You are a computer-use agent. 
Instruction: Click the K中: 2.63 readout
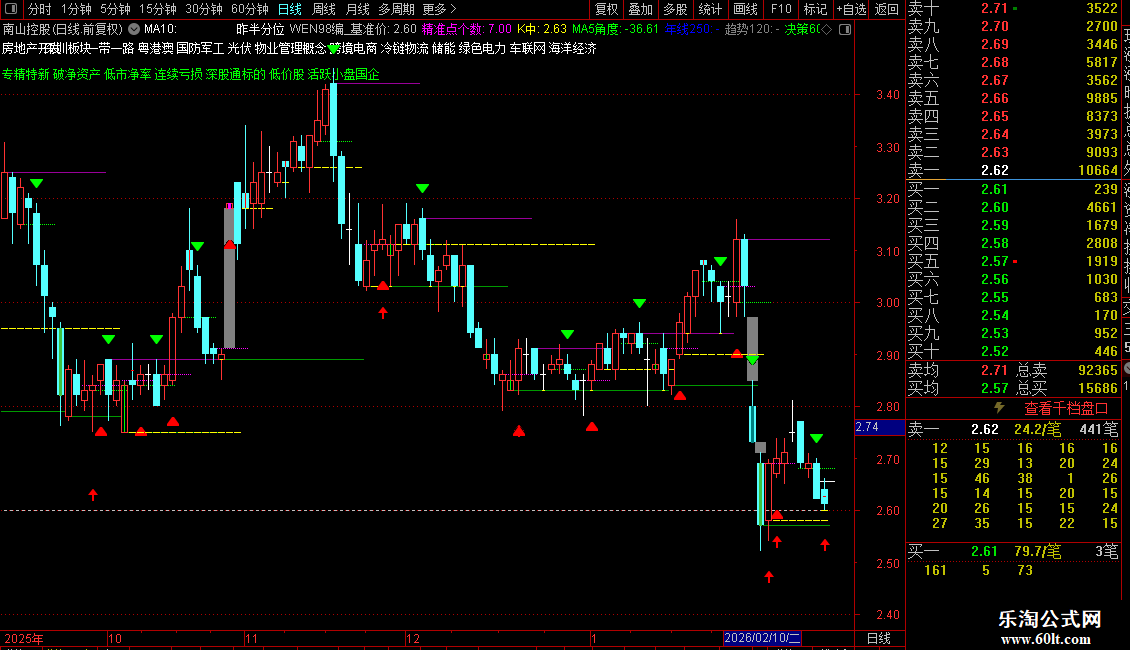click(542, 29)
